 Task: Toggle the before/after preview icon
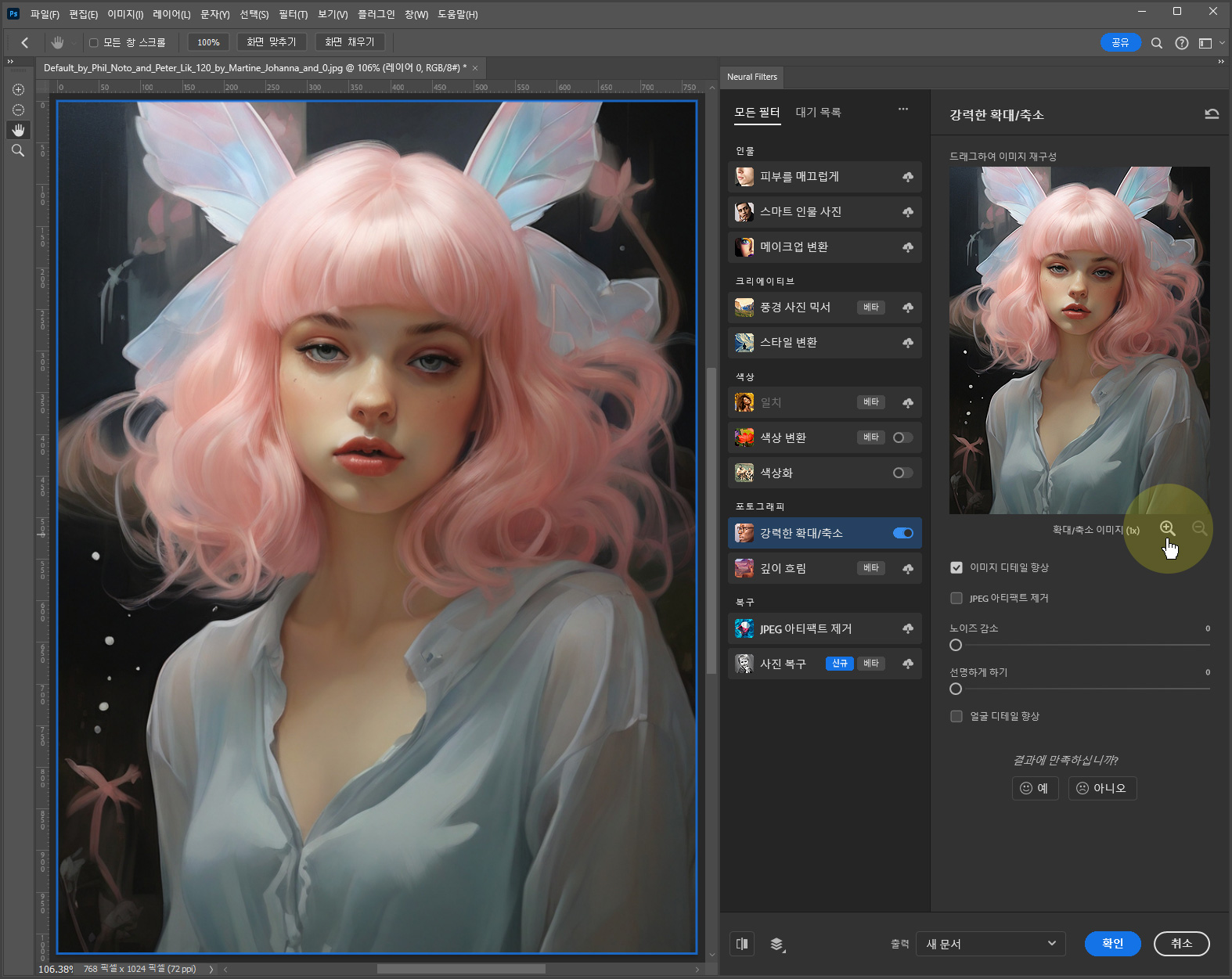pos(742,944)
